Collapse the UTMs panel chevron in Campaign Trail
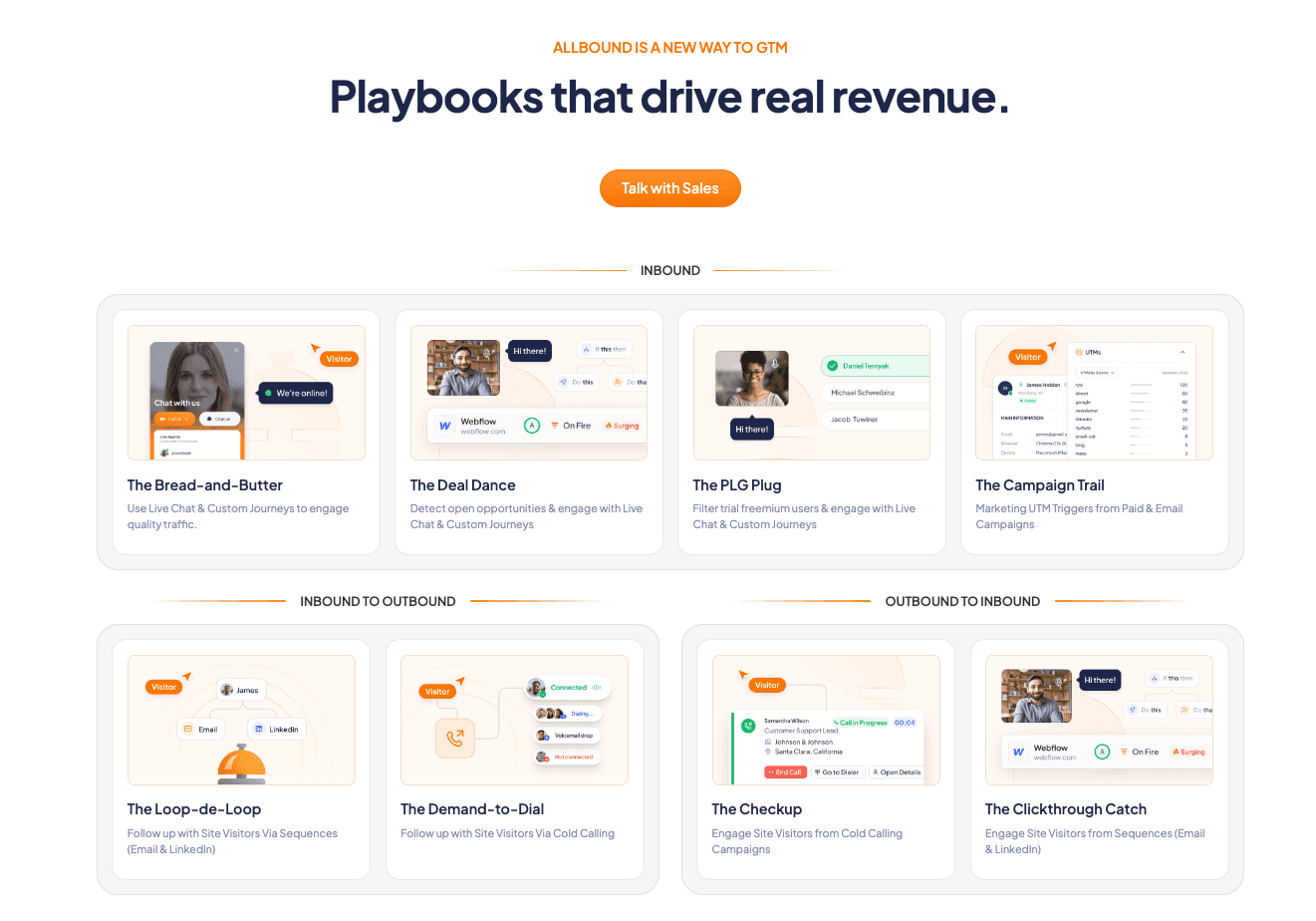Image resolution: width=1316 pixels, height=921 pixels. click(1183, 352)
